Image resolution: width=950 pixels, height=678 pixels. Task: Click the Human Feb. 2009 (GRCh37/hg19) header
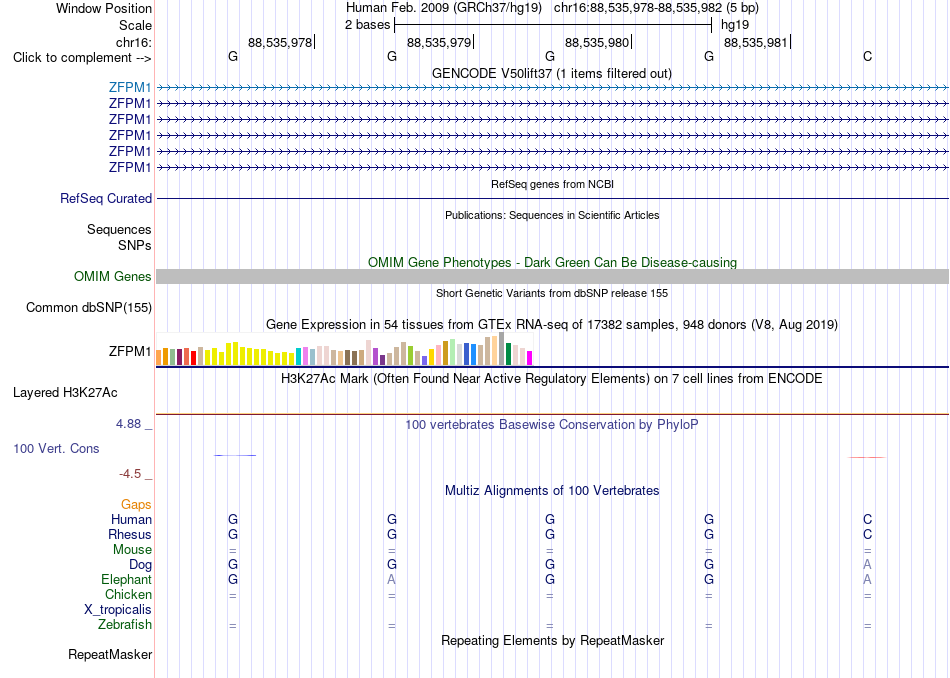pyautogui.click(x=443, y=8)
